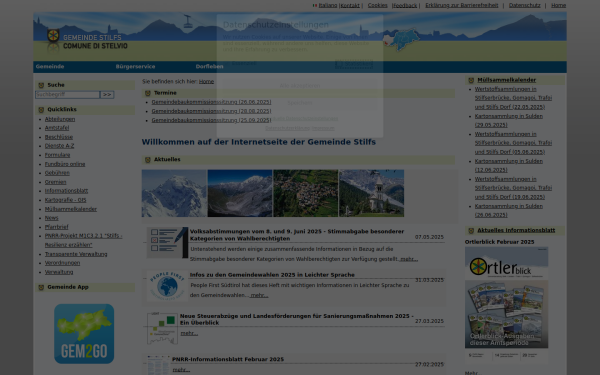Click the Home breadcrumb link

[x=206, y=82]
